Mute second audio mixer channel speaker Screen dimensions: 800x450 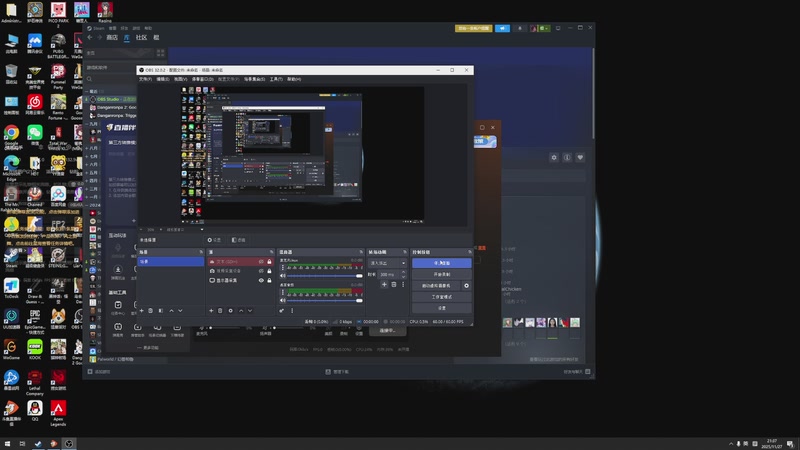(x=283, y=301)
